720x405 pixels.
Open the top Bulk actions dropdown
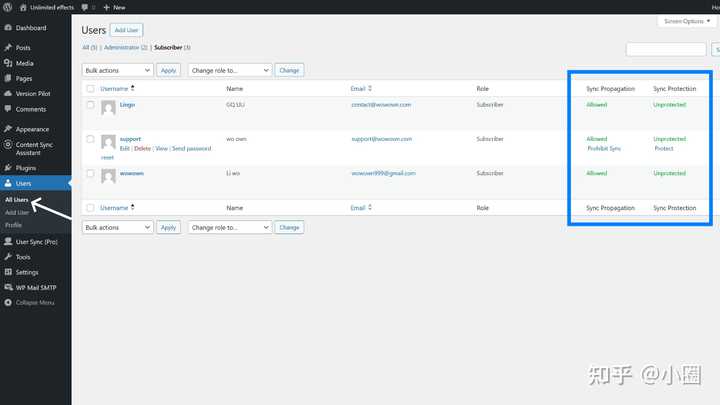tap(117, 70)
